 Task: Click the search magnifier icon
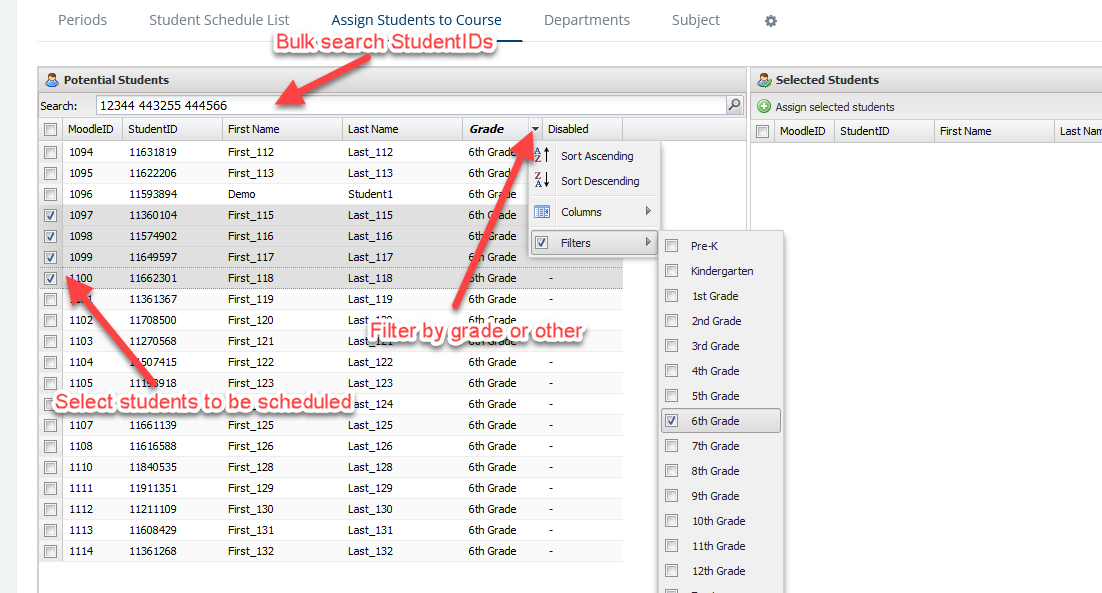(734, 105)
